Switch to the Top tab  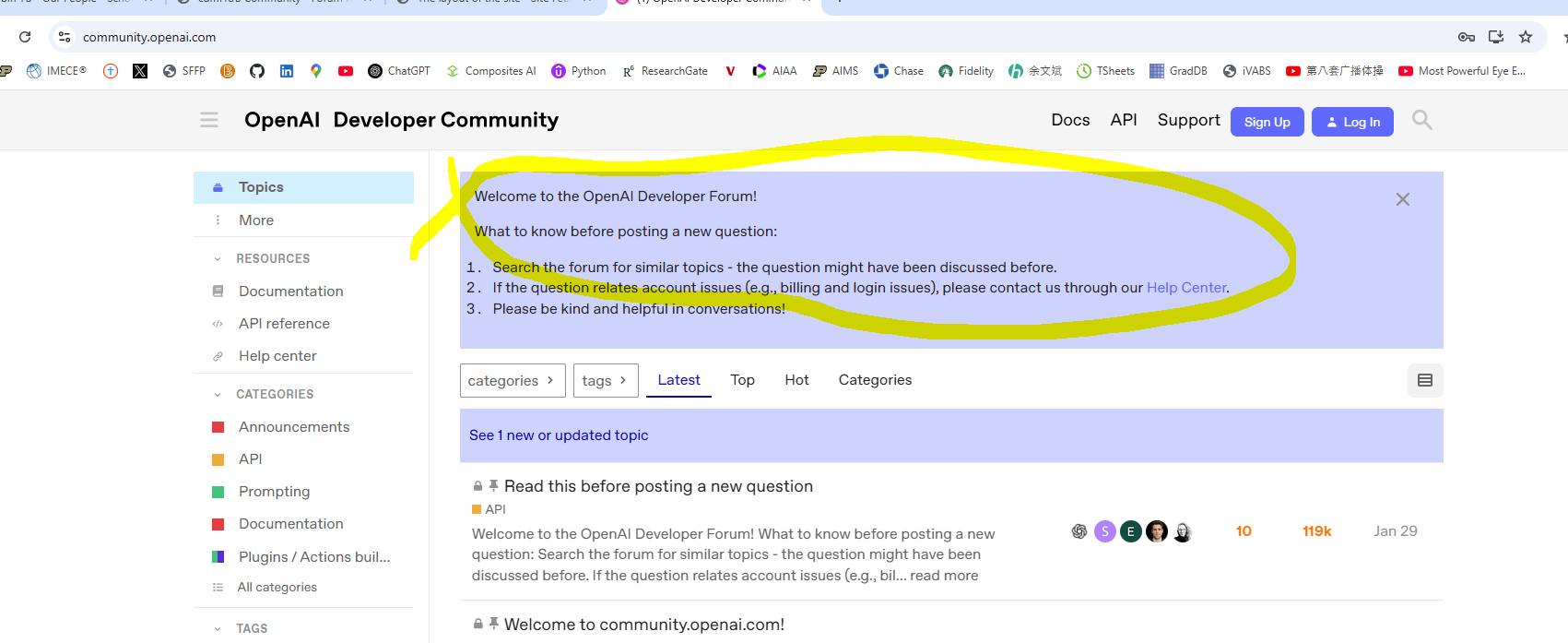click(x=742, y=380)
